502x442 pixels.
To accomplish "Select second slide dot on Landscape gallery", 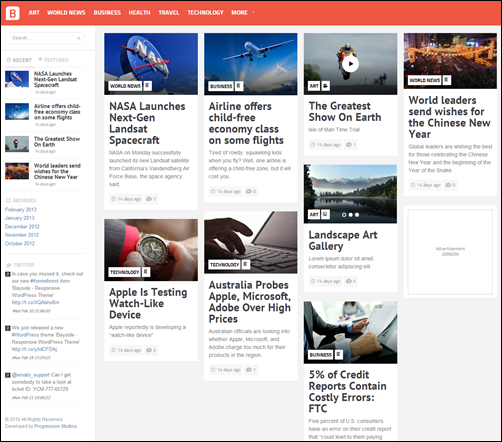I will pyautogui.click(x=350, y=215).
